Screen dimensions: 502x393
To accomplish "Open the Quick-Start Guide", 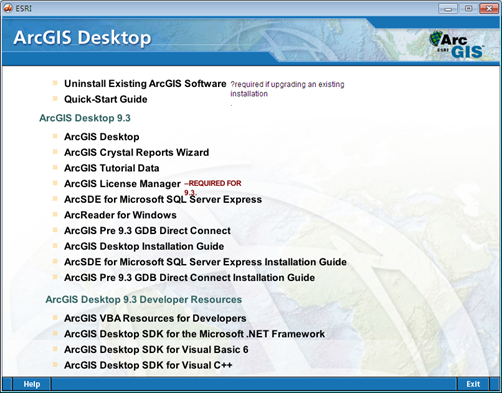I will (x=106, y=99).
